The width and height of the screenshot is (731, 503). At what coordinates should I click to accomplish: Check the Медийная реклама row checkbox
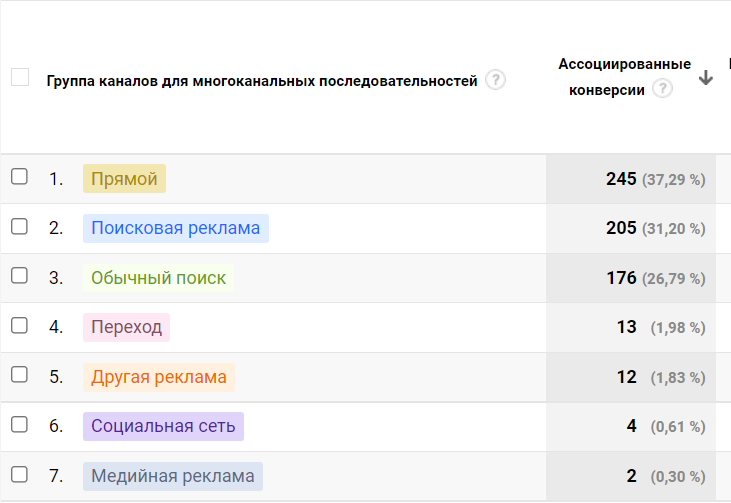pos(19,474)
